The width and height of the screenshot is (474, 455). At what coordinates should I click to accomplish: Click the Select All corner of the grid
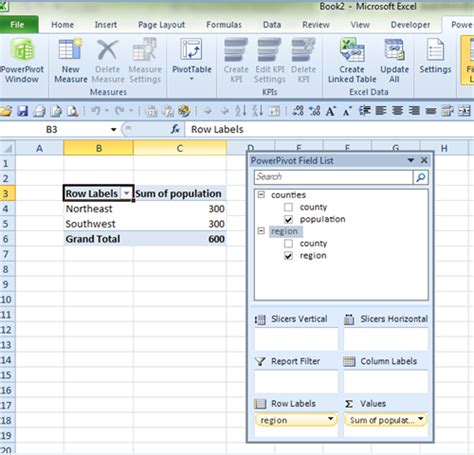[7, 148]
